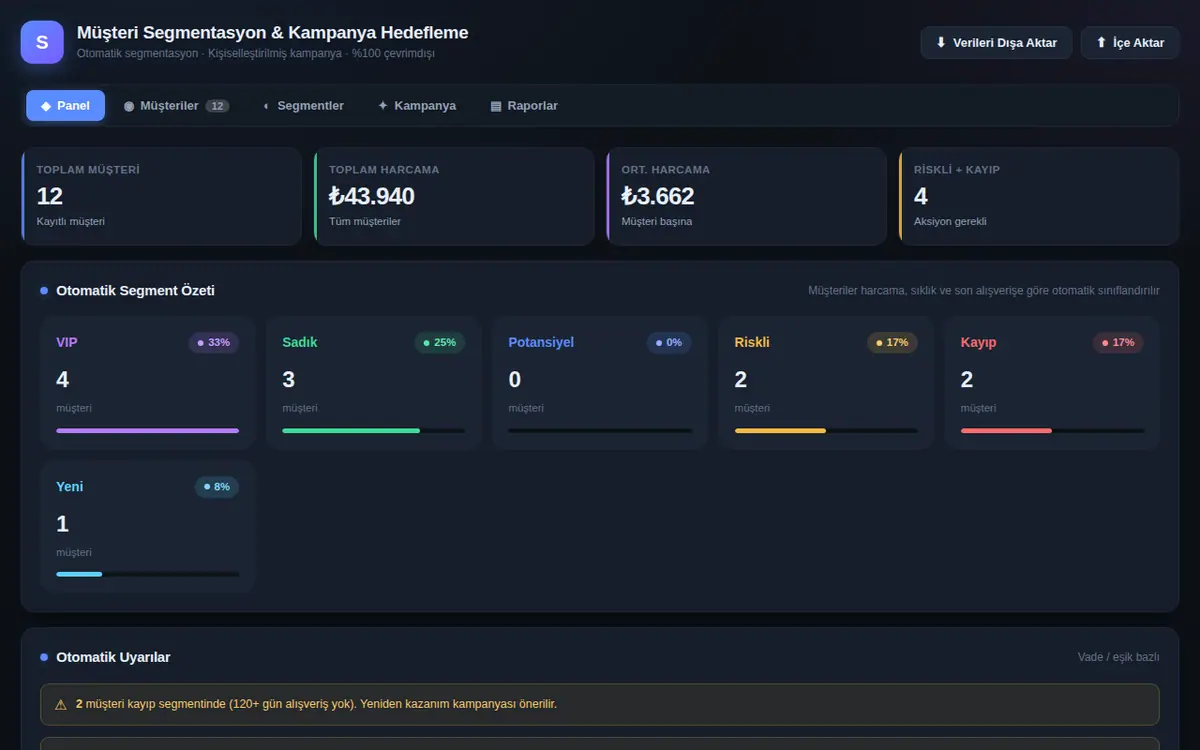1200x750 pixels.
Task: Click the Riskli segment progress bar
Action: [x=826, y=431]
